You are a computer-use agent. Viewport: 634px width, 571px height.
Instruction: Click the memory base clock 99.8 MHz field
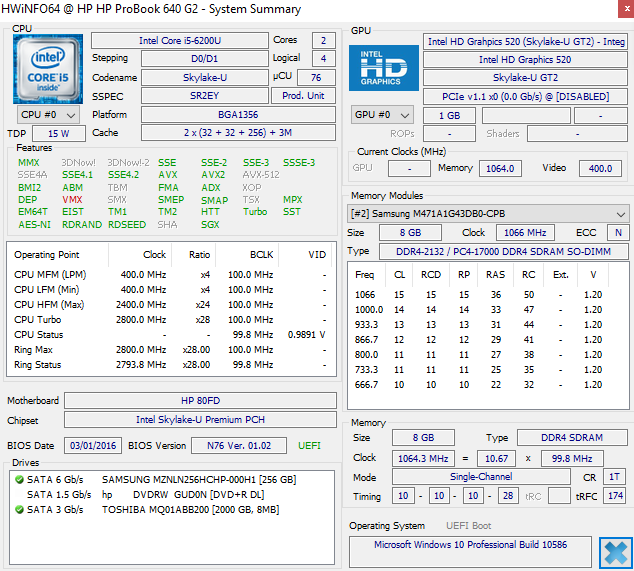(x=572, y=458)
